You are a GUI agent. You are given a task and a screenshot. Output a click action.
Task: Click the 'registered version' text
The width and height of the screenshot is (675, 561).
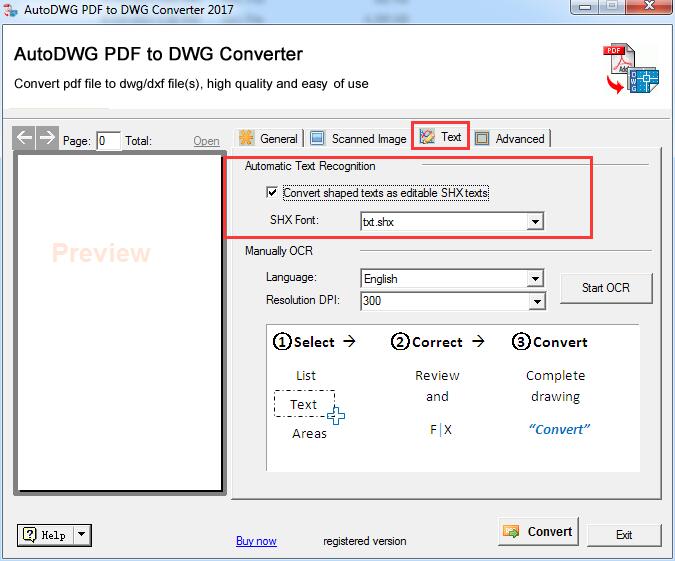(365, 541)
